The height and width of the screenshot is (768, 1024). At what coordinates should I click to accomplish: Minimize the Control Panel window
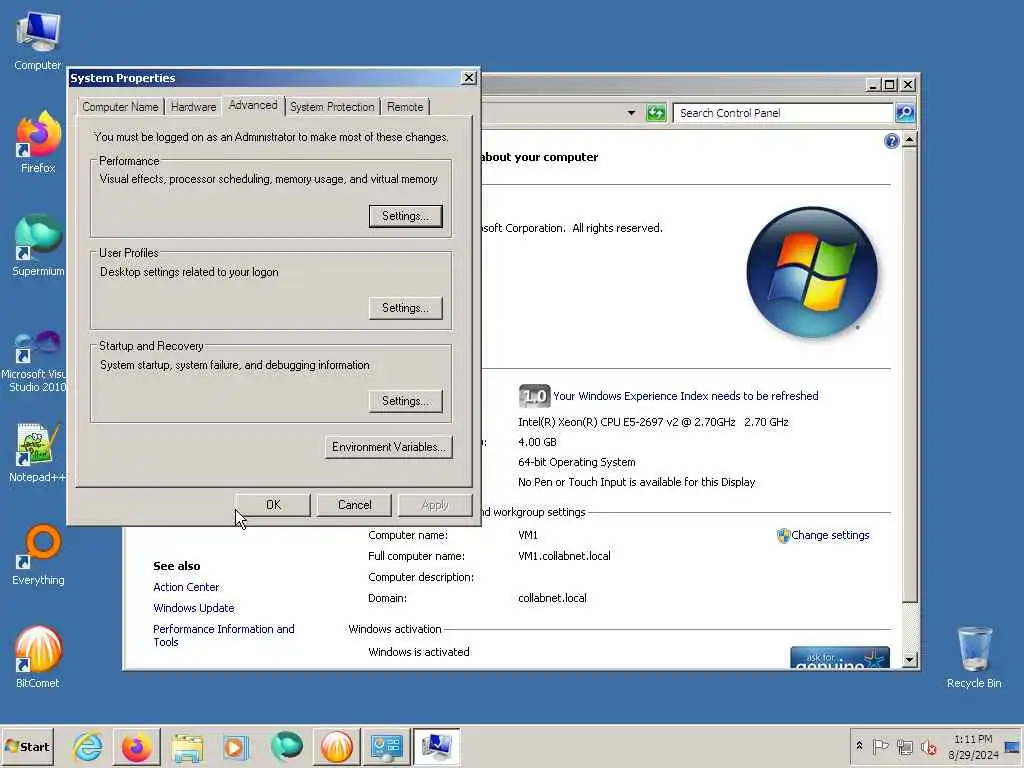click(873, 84)
